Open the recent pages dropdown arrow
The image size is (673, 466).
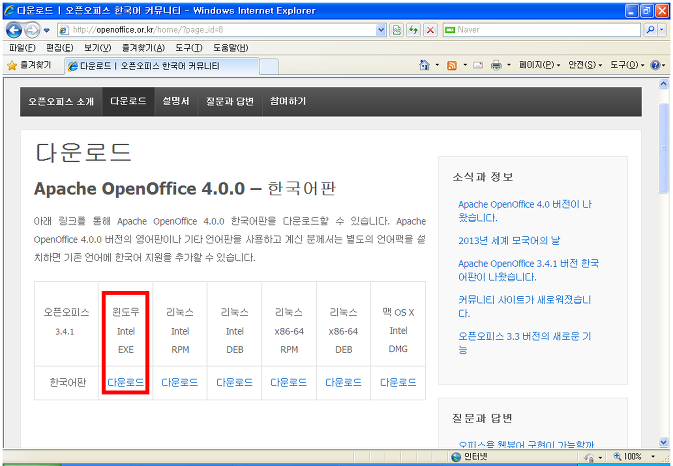coord(47,30)
